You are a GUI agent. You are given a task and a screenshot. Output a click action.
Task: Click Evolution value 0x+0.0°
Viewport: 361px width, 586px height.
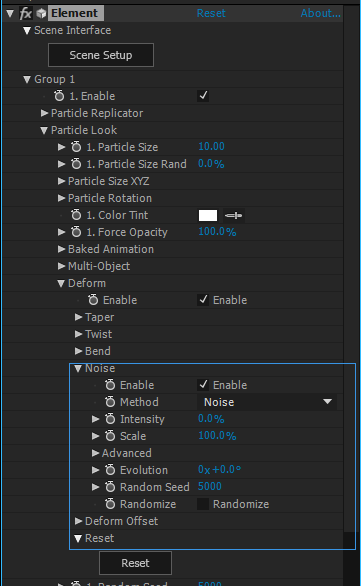219,469
